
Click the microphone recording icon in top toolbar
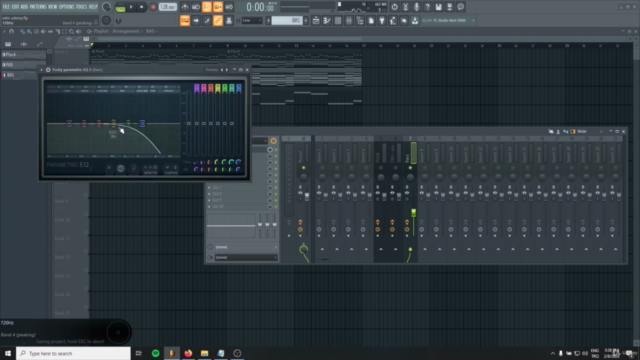(416, 7)
